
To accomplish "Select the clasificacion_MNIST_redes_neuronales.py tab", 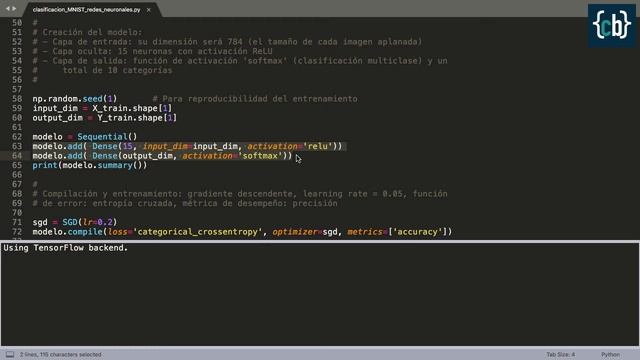I will tap(87, 9).
